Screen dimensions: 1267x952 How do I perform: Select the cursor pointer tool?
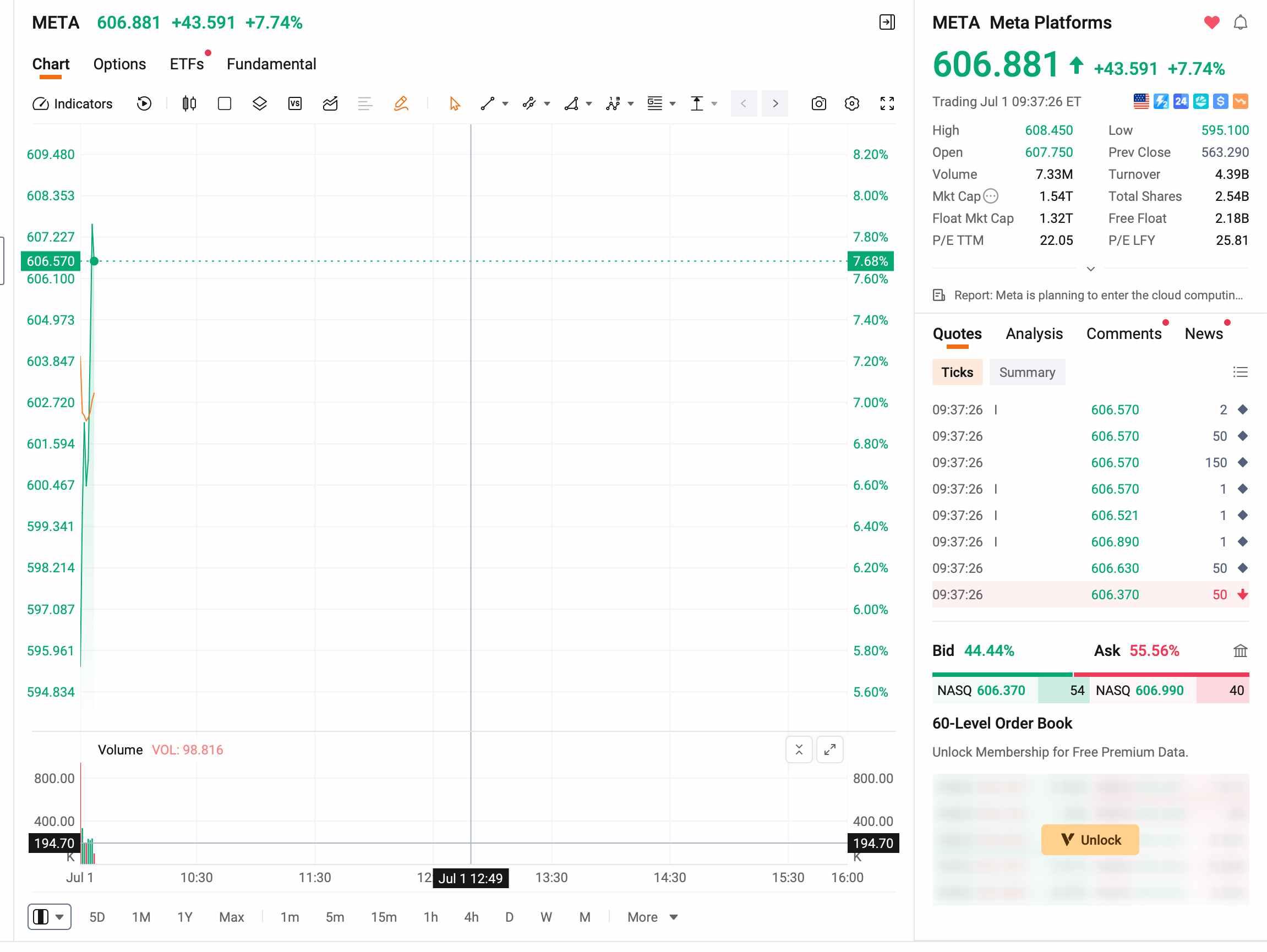click(455, 103)
